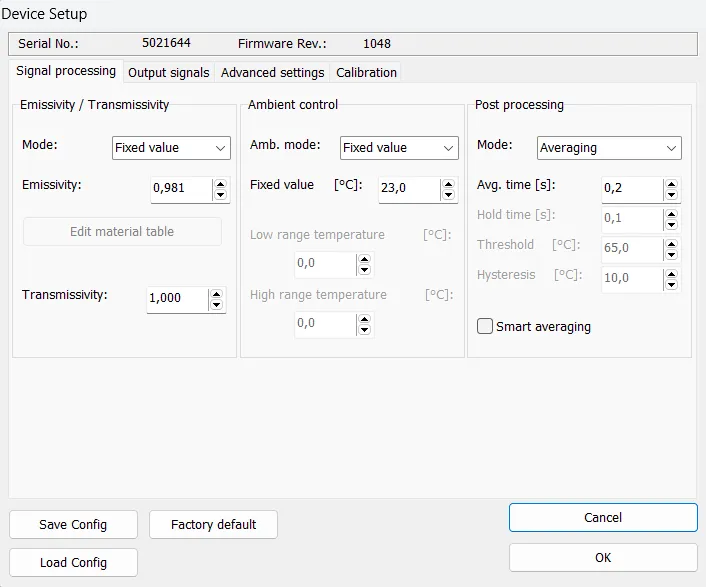Expand the Amb. mode dropdown
This screenshot has height=587, width=706.
point(399,148)
